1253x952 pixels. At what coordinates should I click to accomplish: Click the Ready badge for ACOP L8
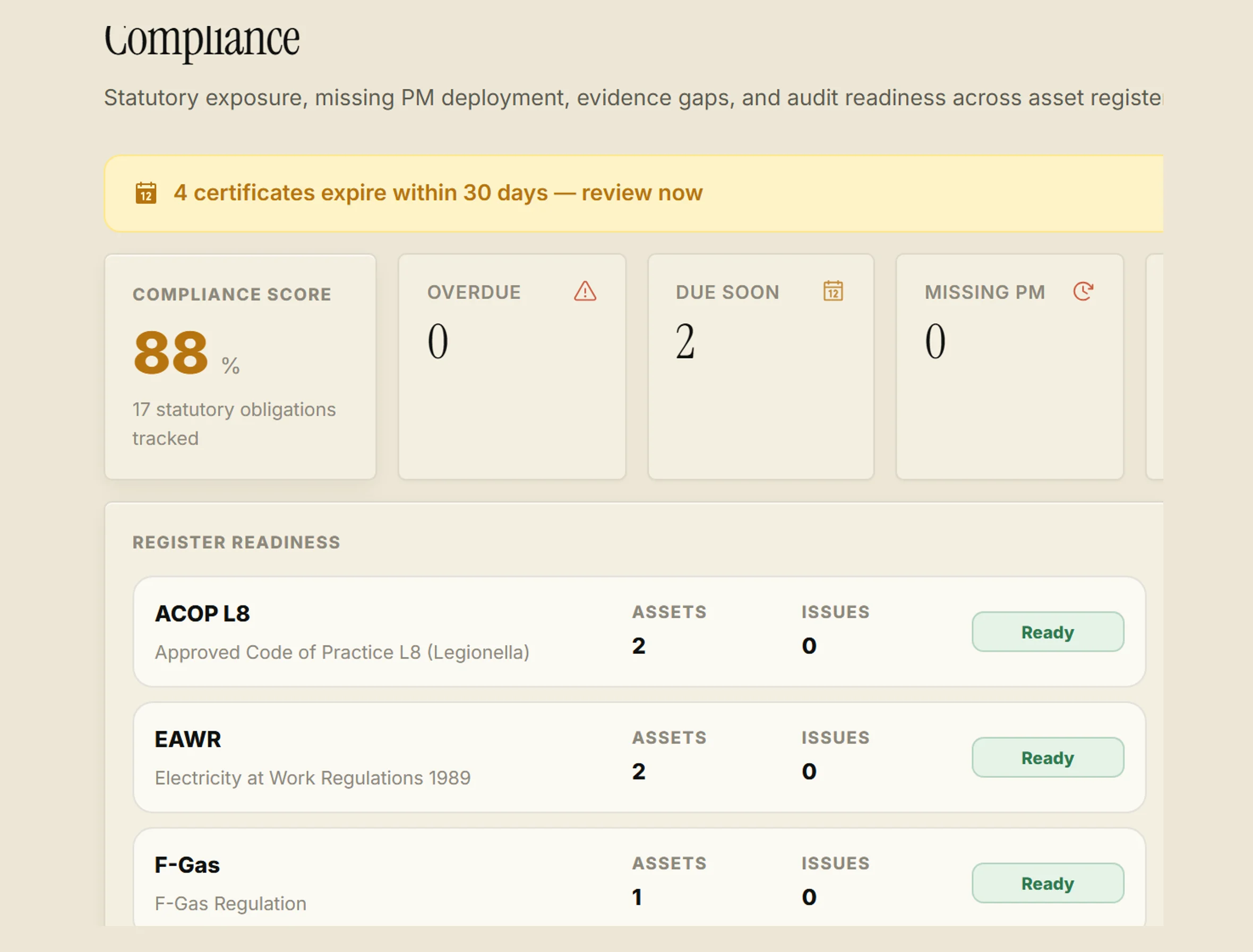click(1048, 632)
